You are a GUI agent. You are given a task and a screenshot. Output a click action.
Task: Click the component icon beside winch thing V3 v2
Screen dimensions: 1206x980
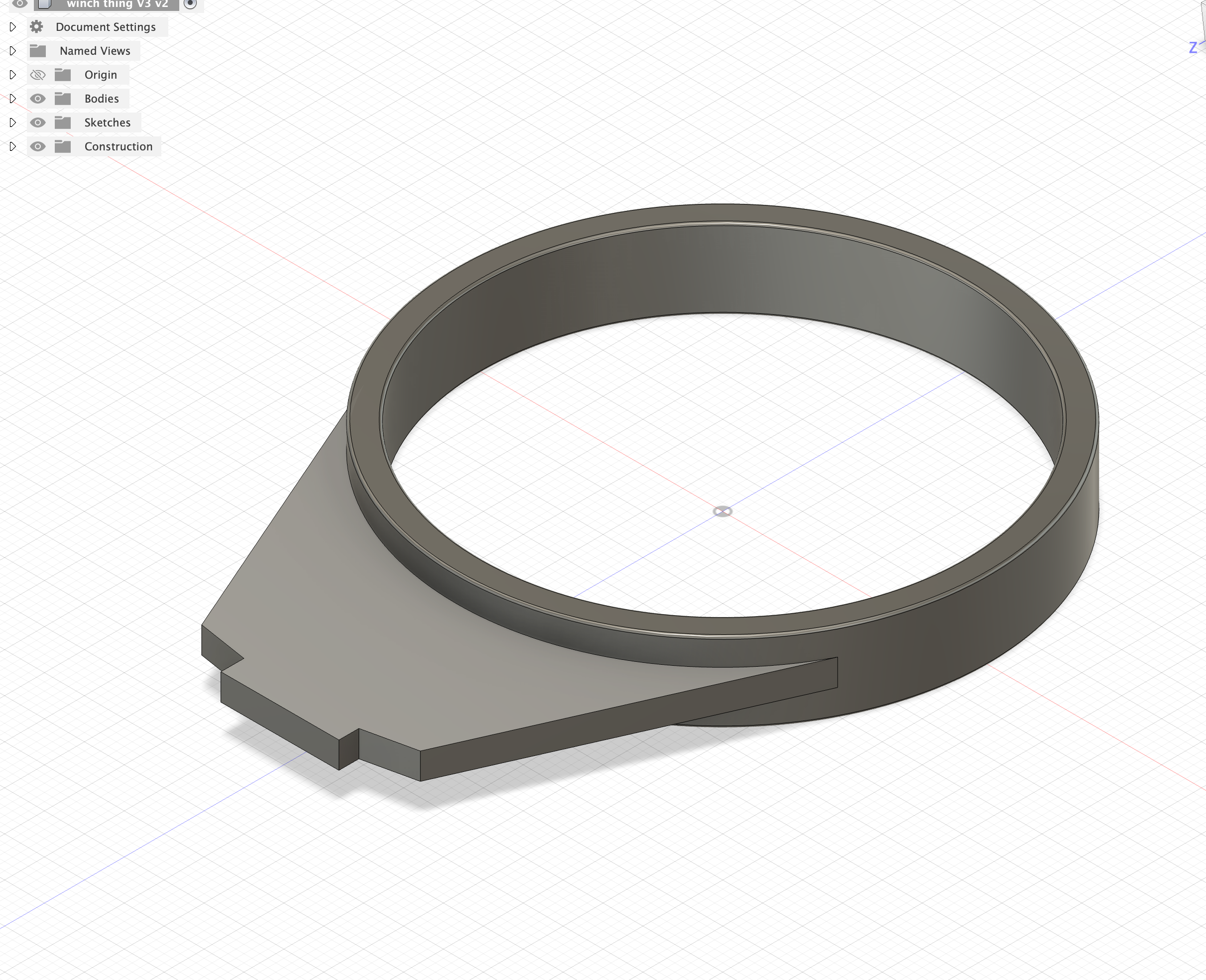pos(45,4)
